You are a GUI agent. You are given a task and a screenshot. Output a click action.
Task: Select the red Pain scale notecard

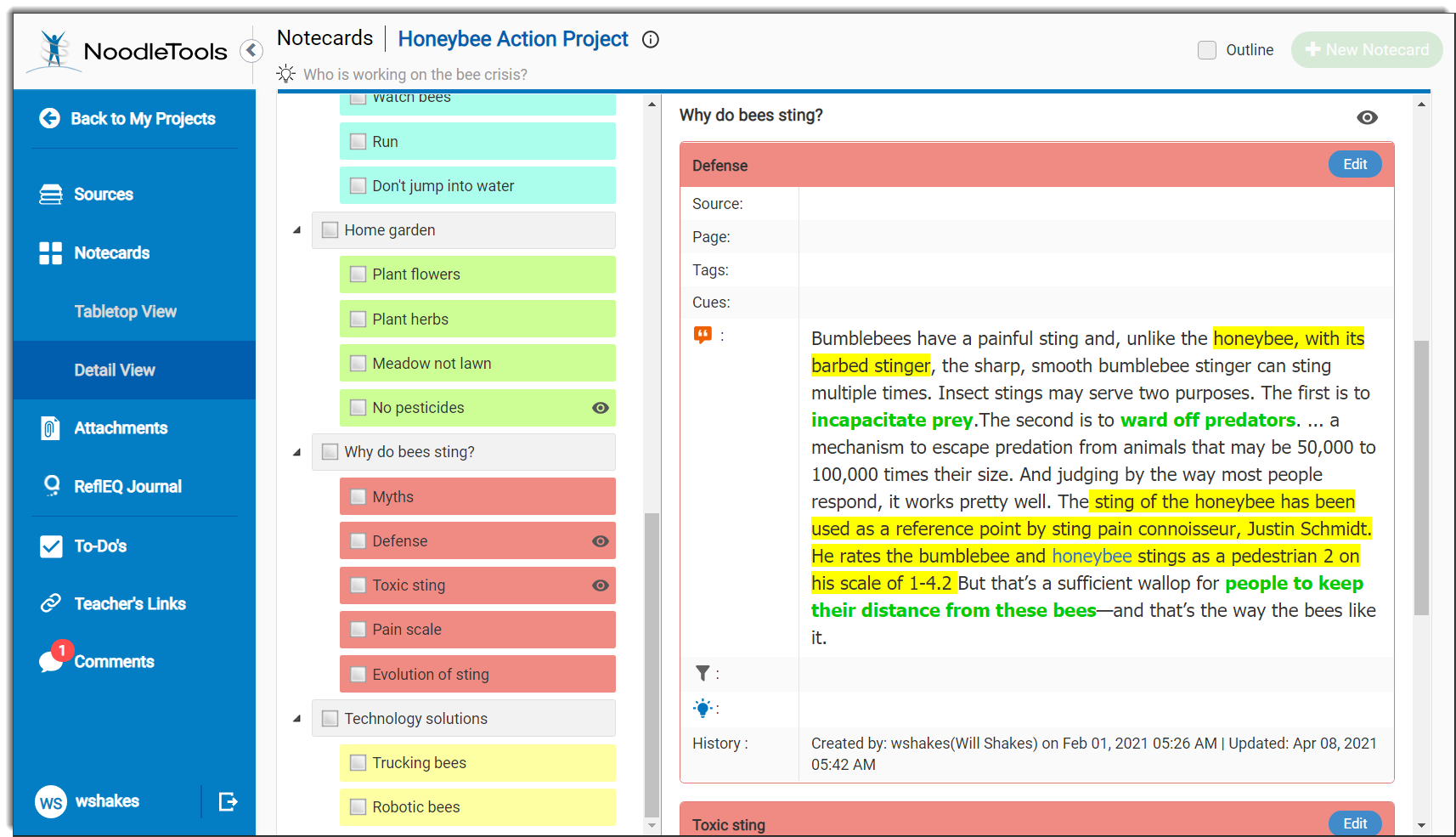coord(477,630)
